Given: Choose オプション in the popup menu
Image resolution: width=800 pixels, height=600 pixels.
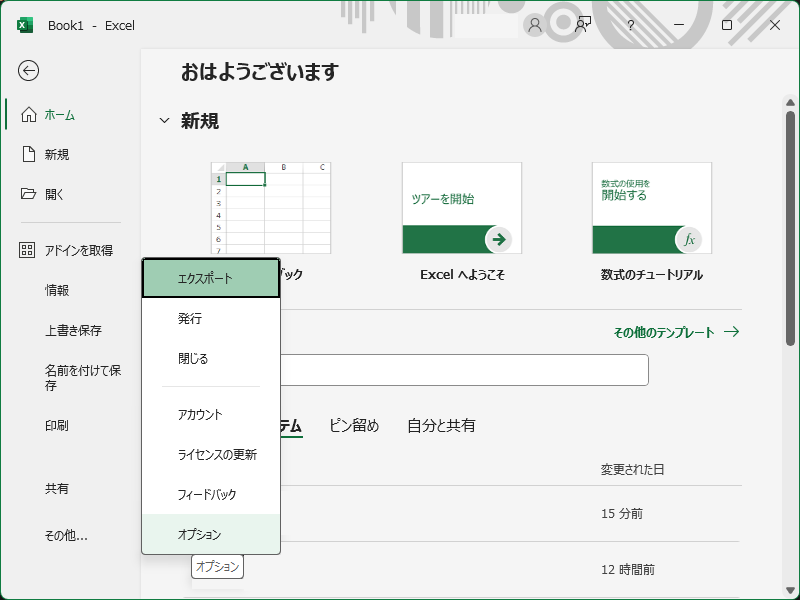Looking at the screenshot, I should point(211,534).
